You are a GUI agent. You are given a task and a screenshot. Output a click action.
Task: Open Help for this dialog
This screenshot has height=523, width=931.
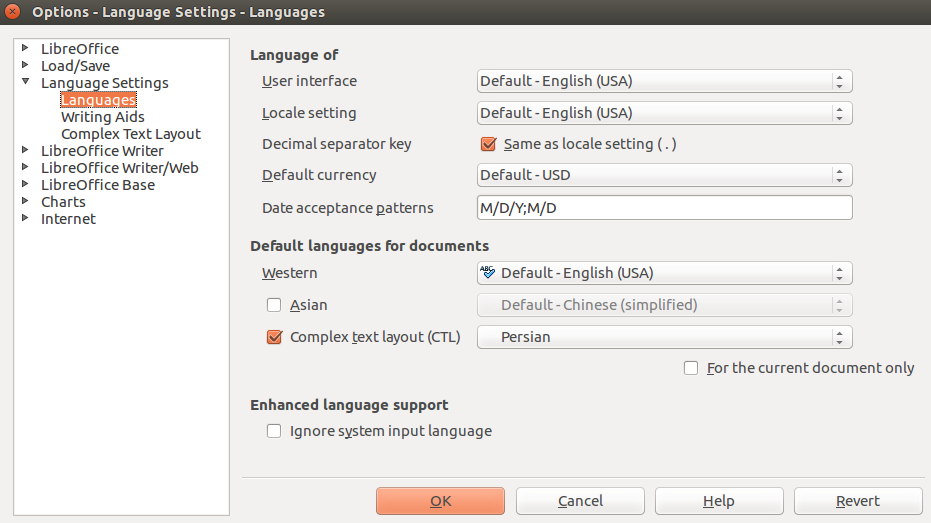pyautogui.click(x=719, y=501)
